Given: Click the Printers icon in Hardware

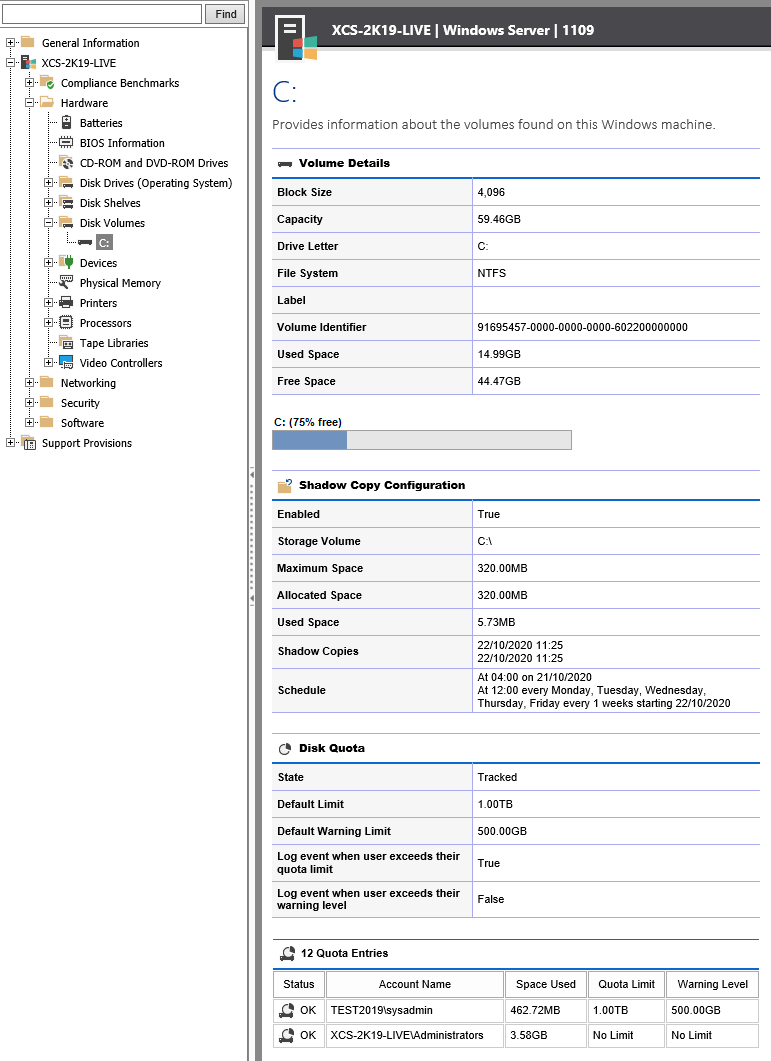Looking at the screenshot, I should [x=66, y=303].
